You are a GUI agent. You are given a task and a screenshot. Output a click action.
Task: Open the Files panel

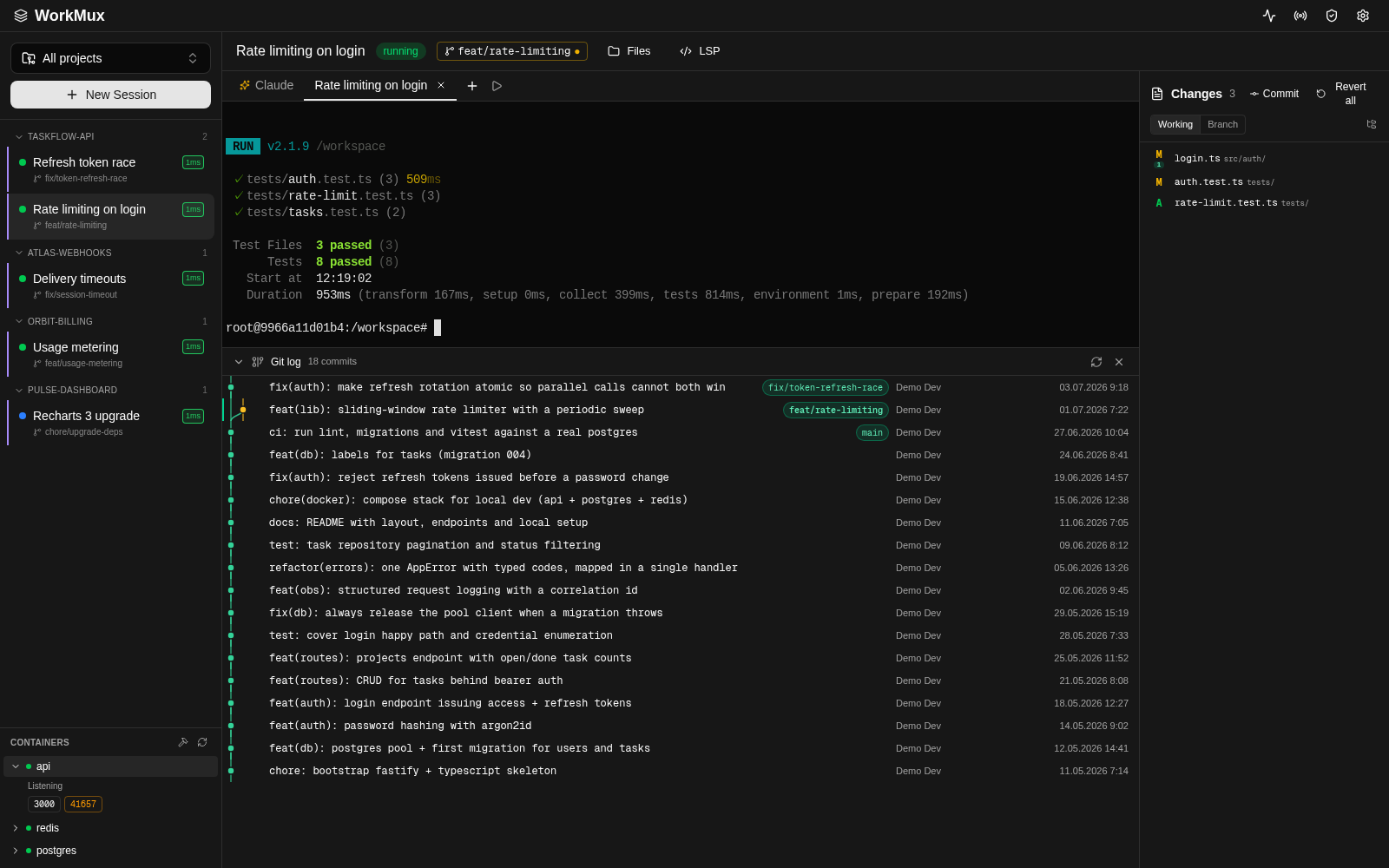click(x=629, y=51)
